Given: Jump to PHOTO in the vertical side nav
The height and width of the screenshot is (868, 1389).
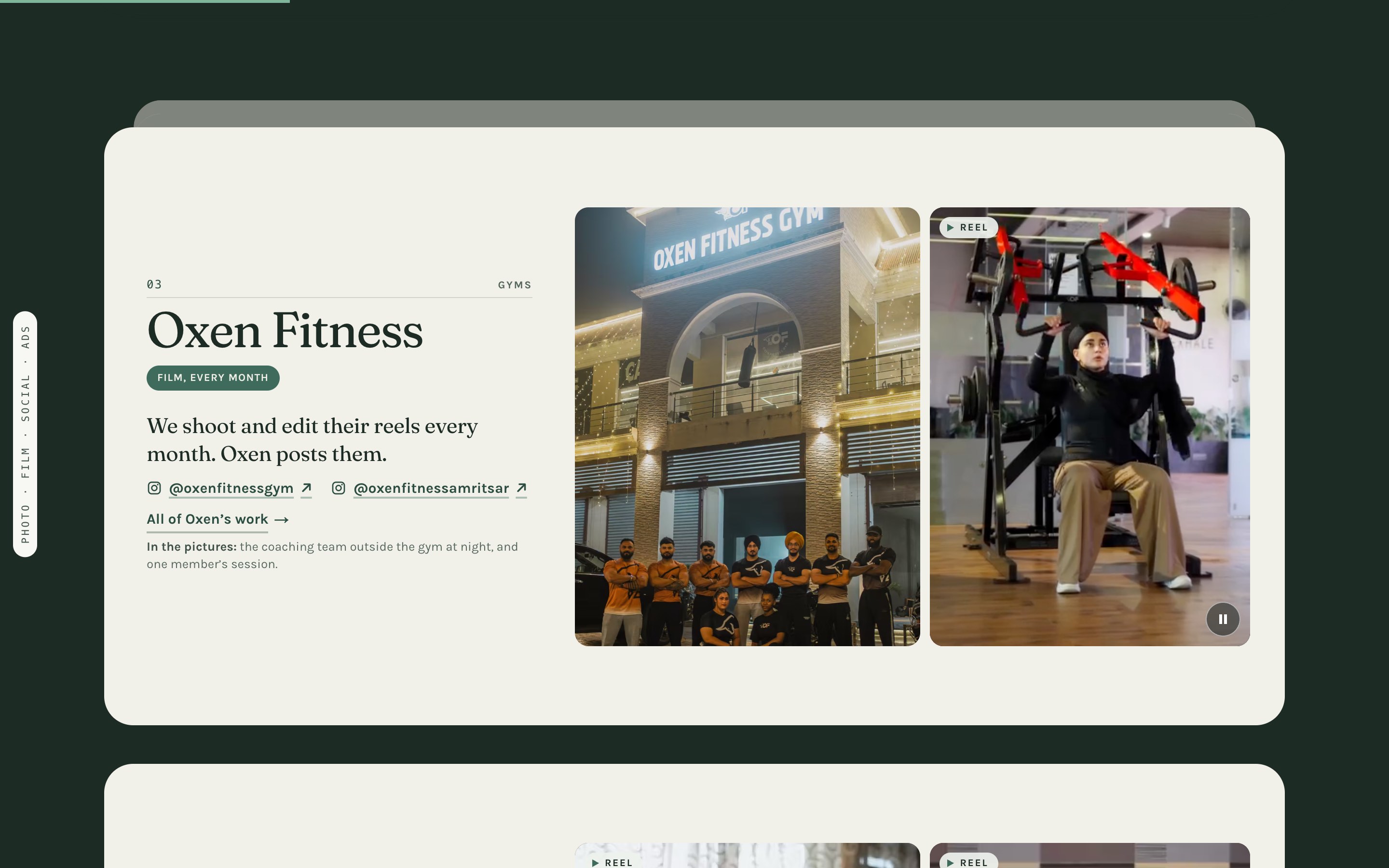Looking at the screenshot, I should (x=25, y=524).
